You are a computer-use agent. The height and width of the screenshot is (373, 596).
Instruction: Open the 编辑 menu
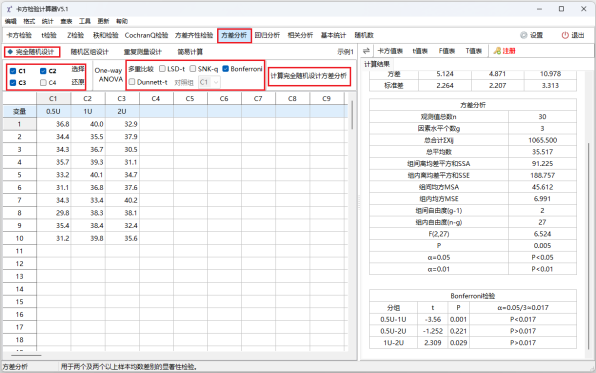coord(11,21)
